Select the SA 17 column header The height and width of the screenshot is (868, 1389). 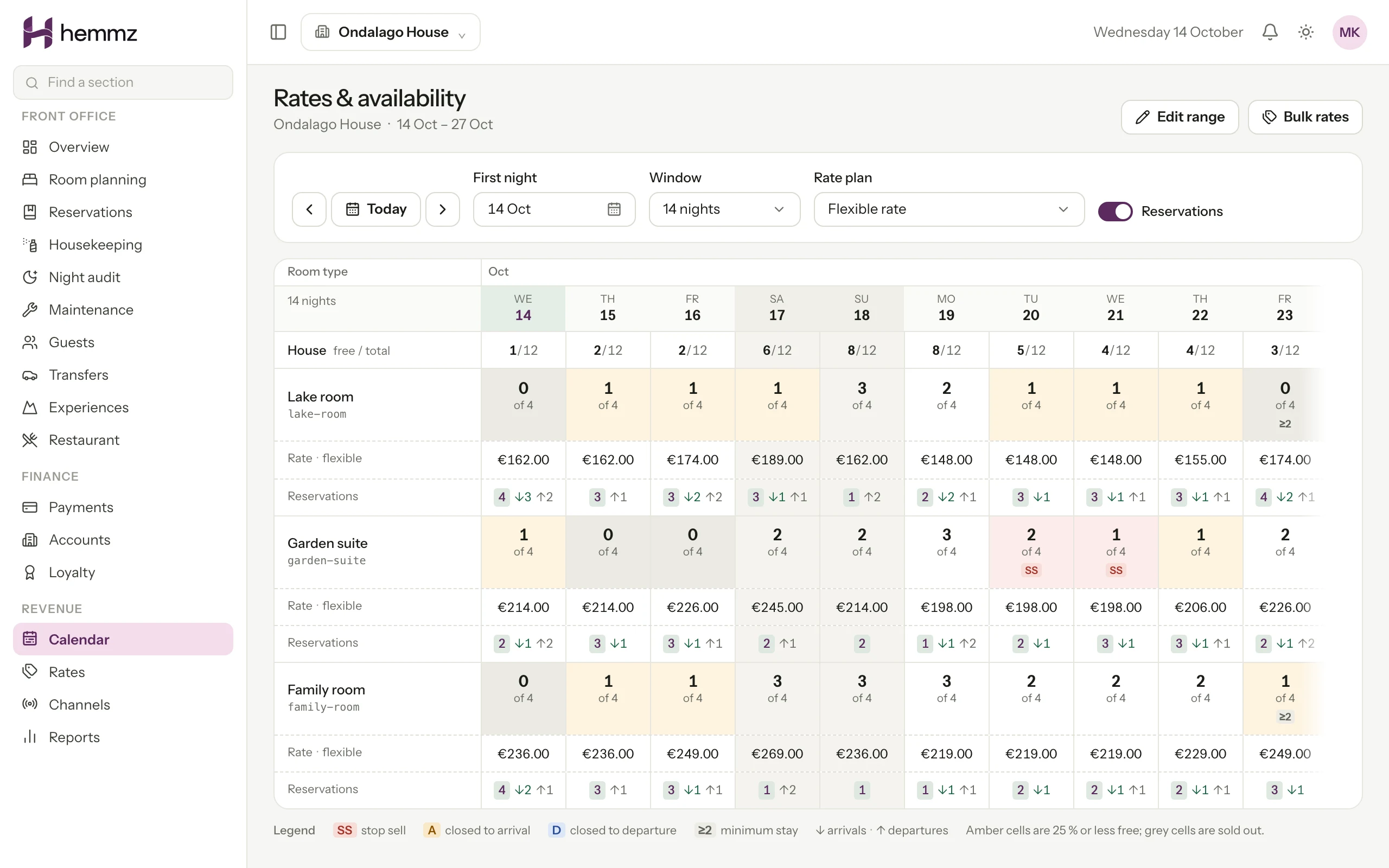[777, 308]
